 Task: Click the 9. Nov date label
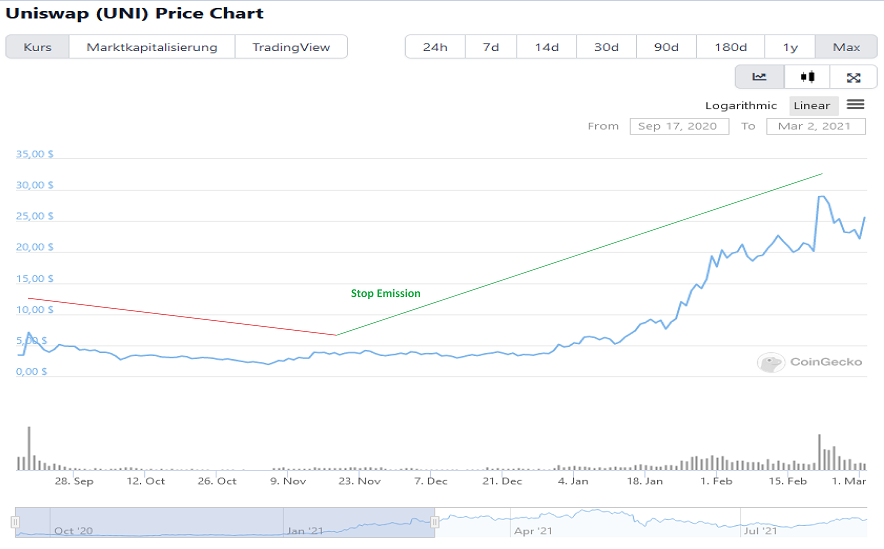click(x=288, y=481)
